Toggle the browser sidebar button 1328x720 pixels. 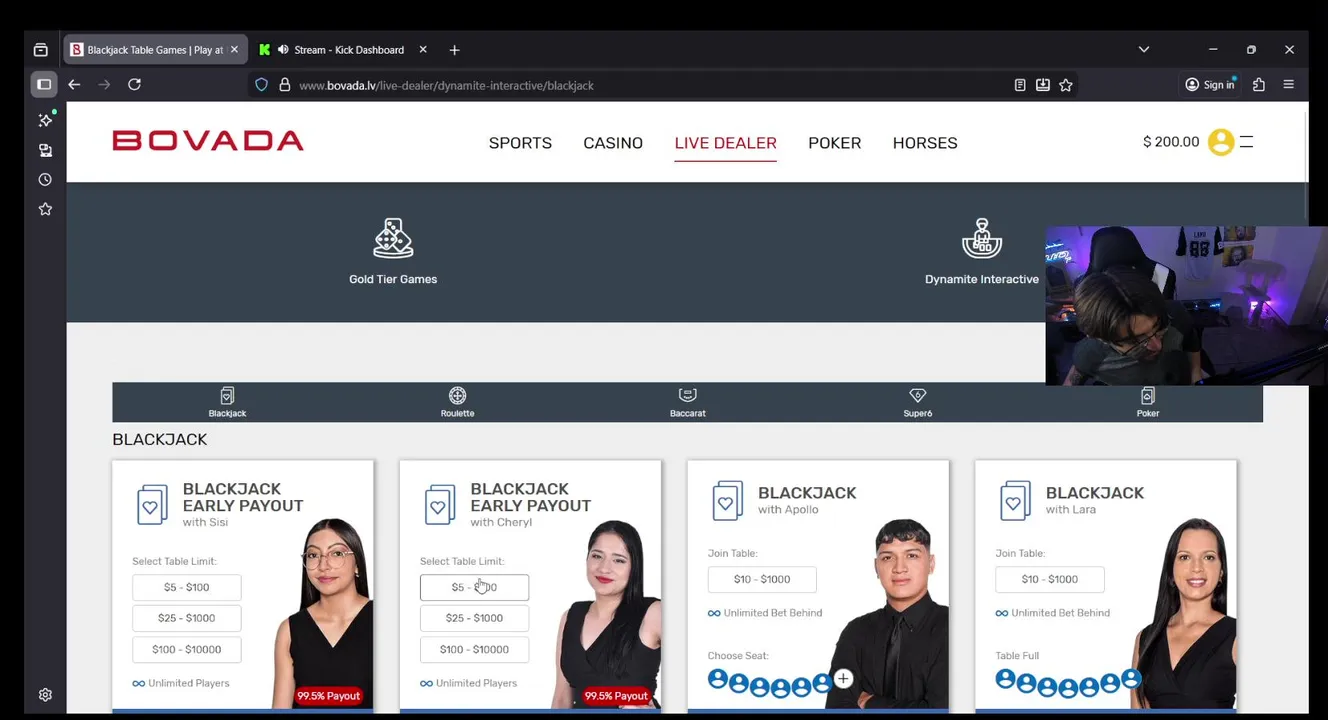click(44, 85)
